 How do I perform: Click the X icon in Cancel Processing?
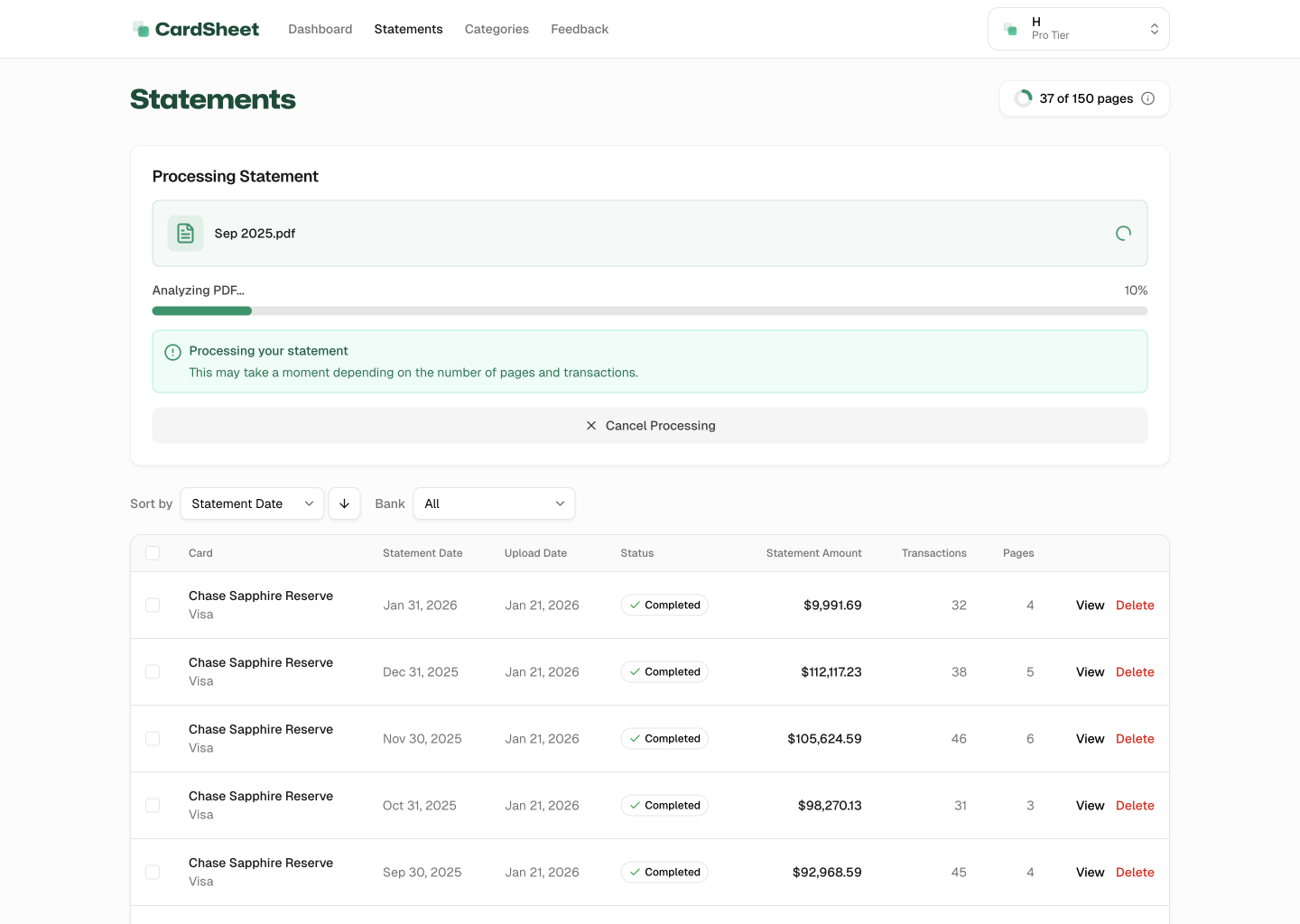[x=591, y=425]
